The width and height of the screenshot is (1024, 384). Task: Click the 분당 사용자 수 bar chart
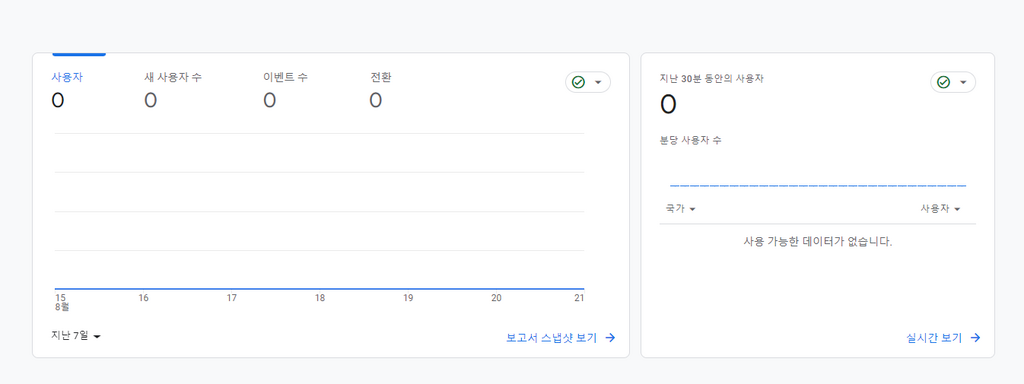click(818, 185)
